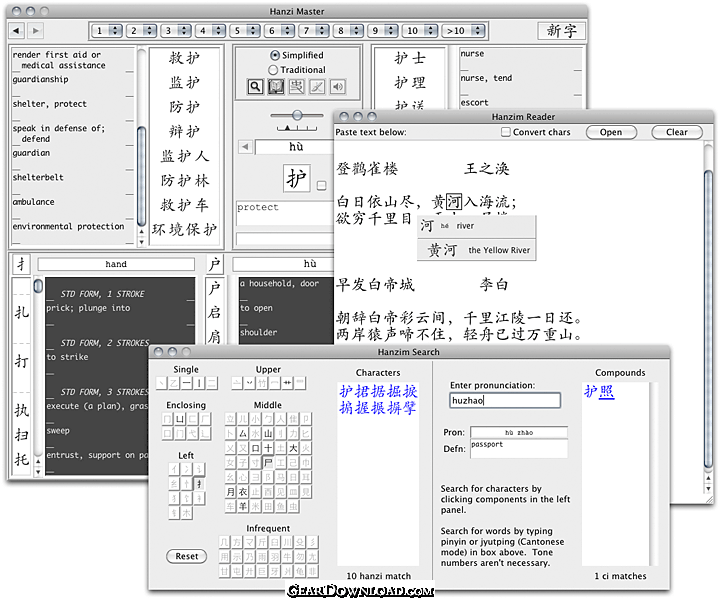
Task: Click the 护 character in the Characters results
Action: point(346,391)
